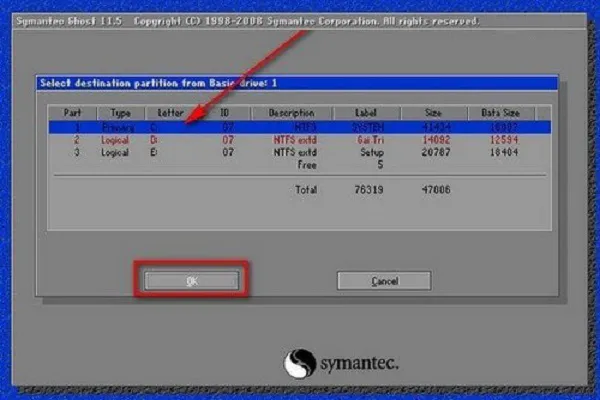Click the Description column header
Screen dimensions: 600x400
tap(291, 113)
